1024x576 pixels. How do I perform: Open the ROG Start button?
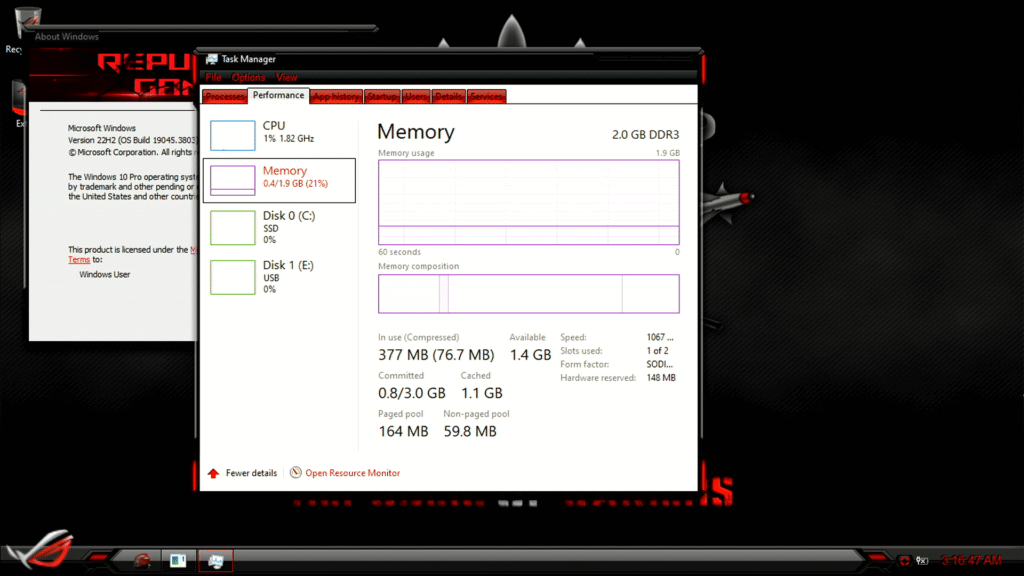[x=40, y=551]
